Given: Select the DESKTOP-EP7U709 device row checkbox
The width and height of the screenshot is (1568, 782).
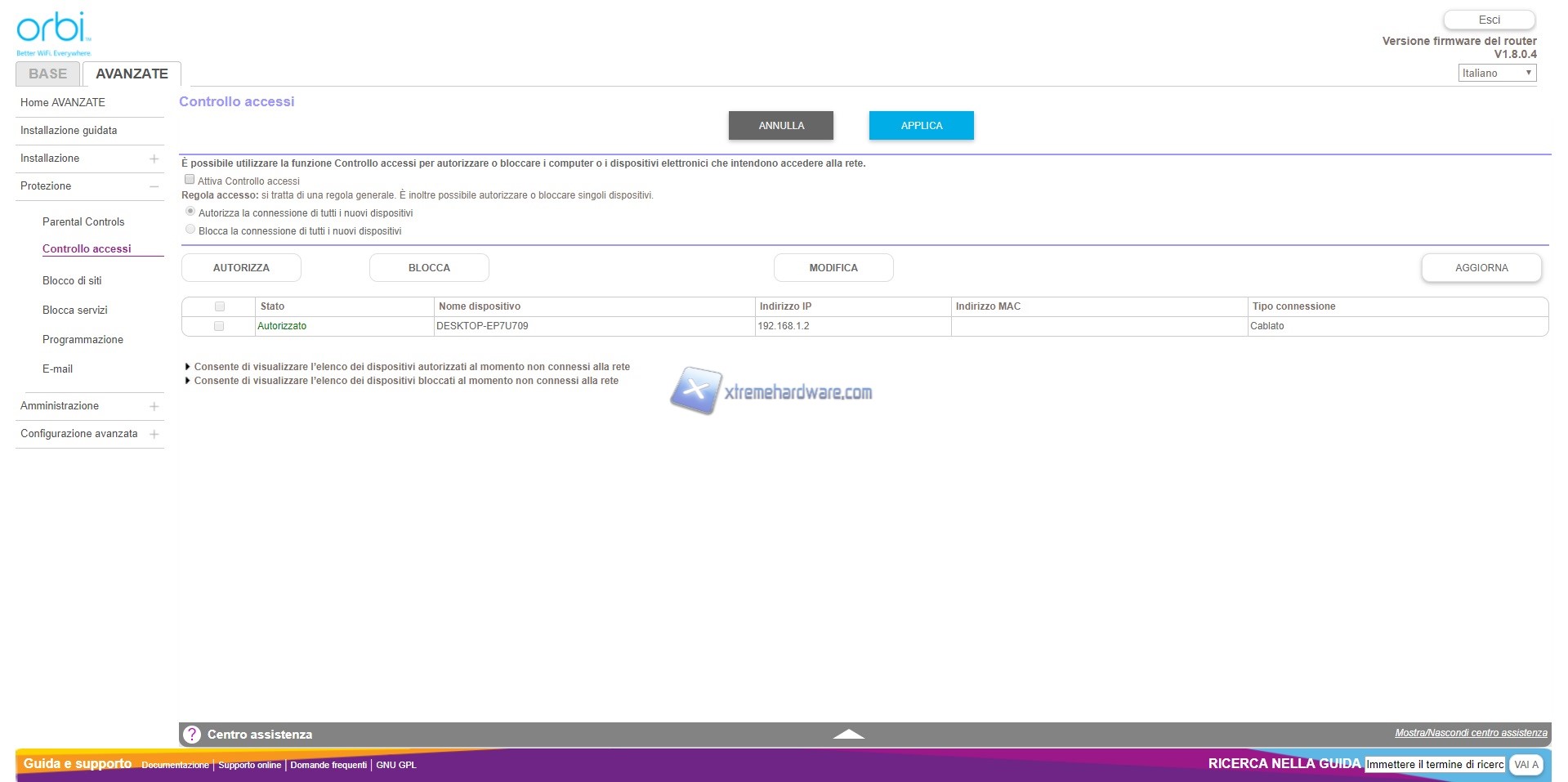Looking at the screenshot, I should coord(219,326).
